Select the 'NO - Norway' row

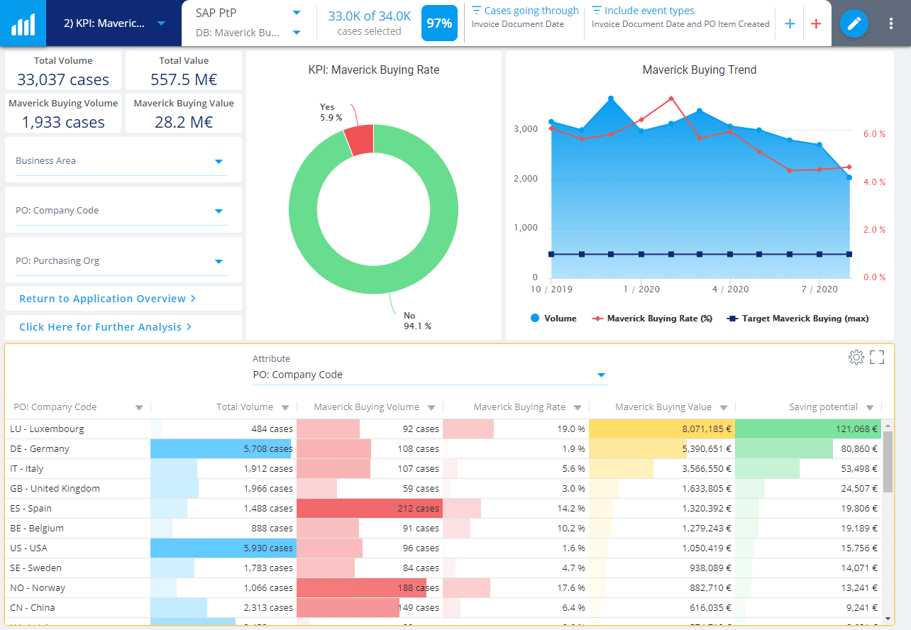pos(443,588)
